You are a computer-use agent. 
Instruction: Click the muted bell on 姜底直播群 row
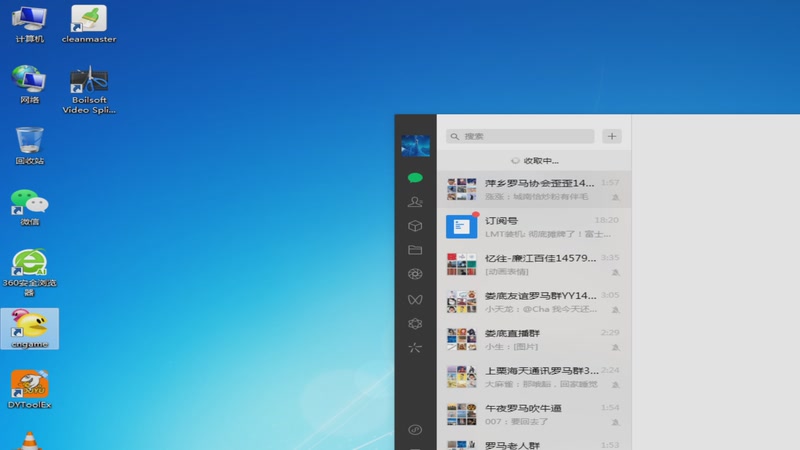(615, 347)
